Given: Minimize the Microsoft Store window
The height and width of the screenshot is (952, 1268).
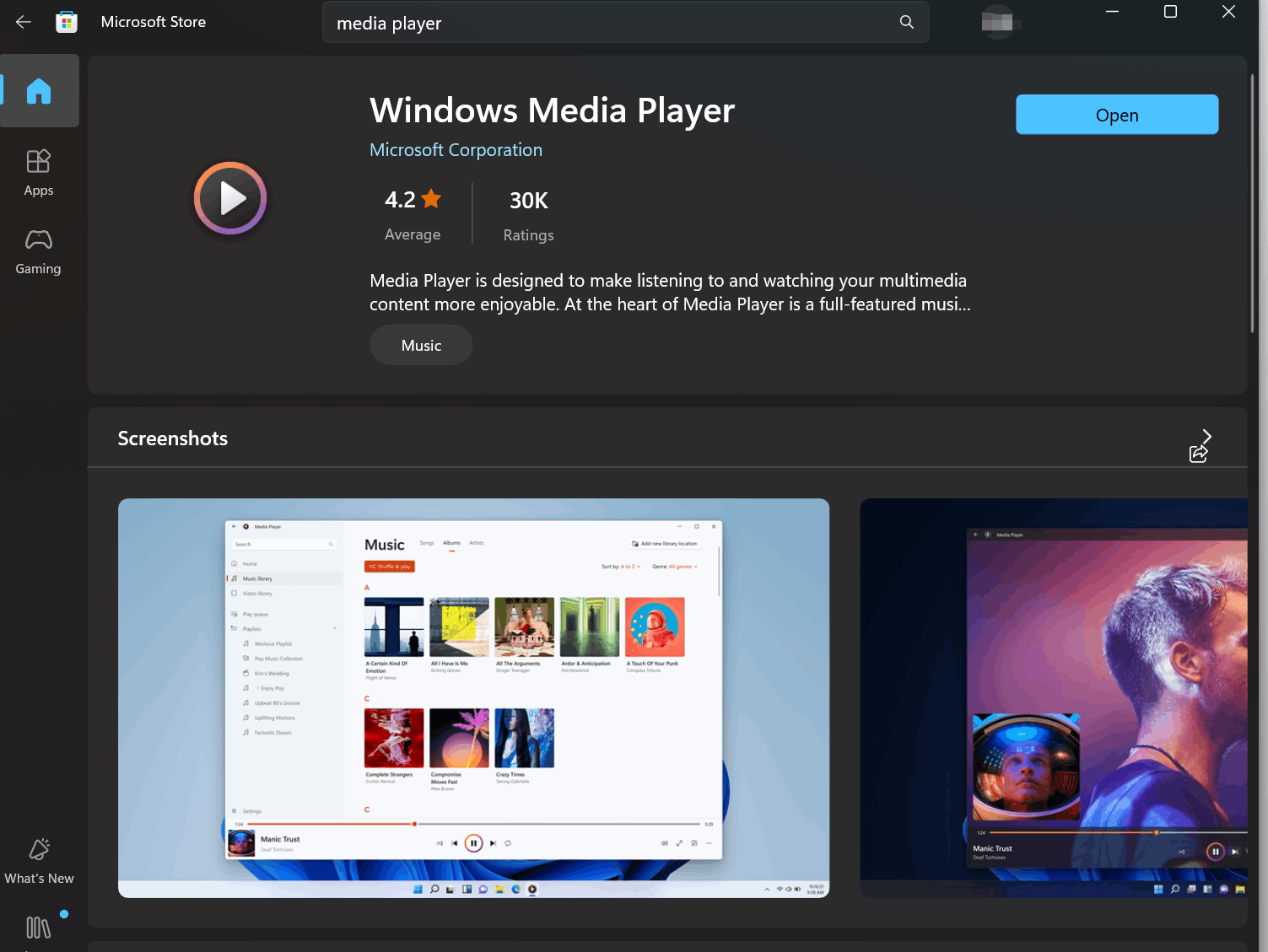Looking at the screenshot, I should pos(1113,12).
